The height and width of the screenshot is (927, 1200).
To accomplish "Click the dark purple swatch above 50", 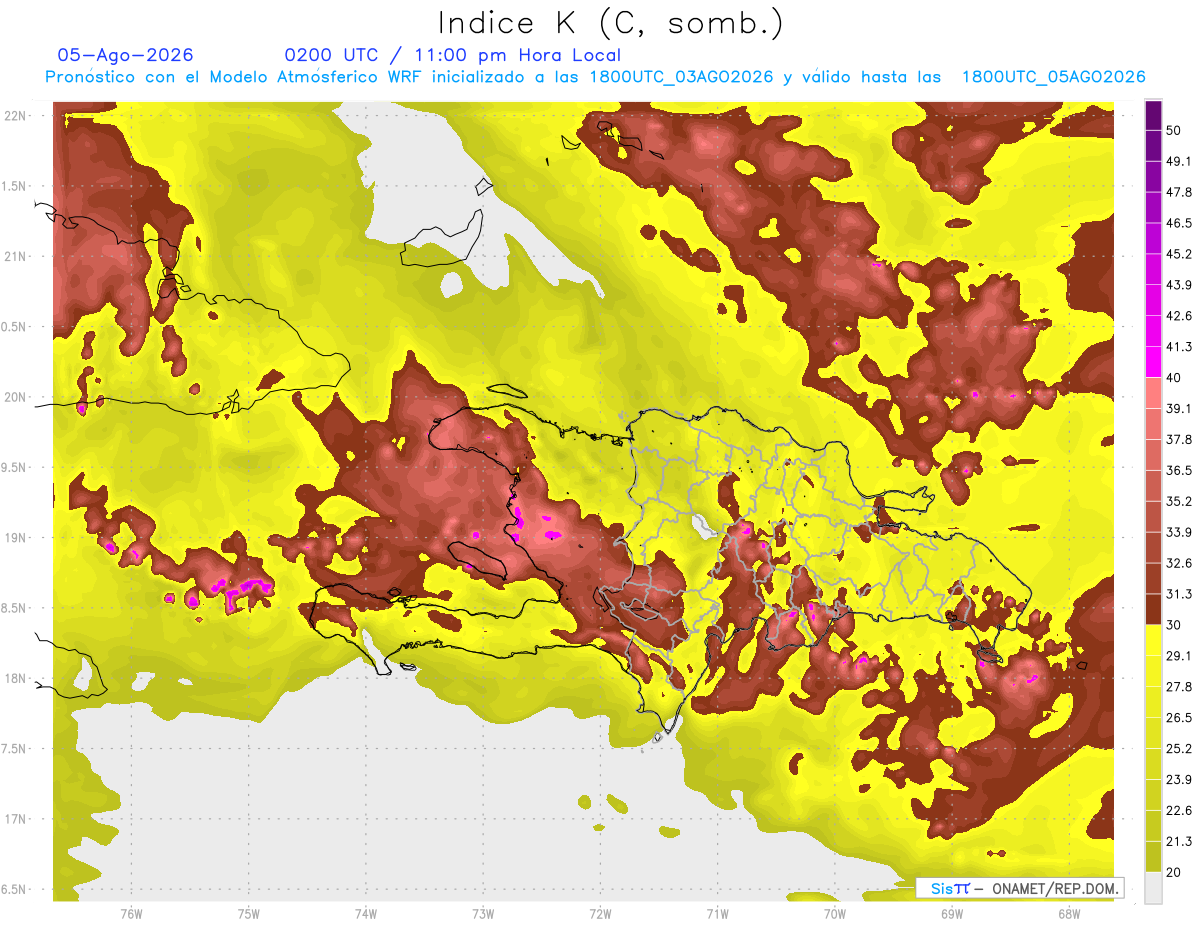I will coord(1153,115).
